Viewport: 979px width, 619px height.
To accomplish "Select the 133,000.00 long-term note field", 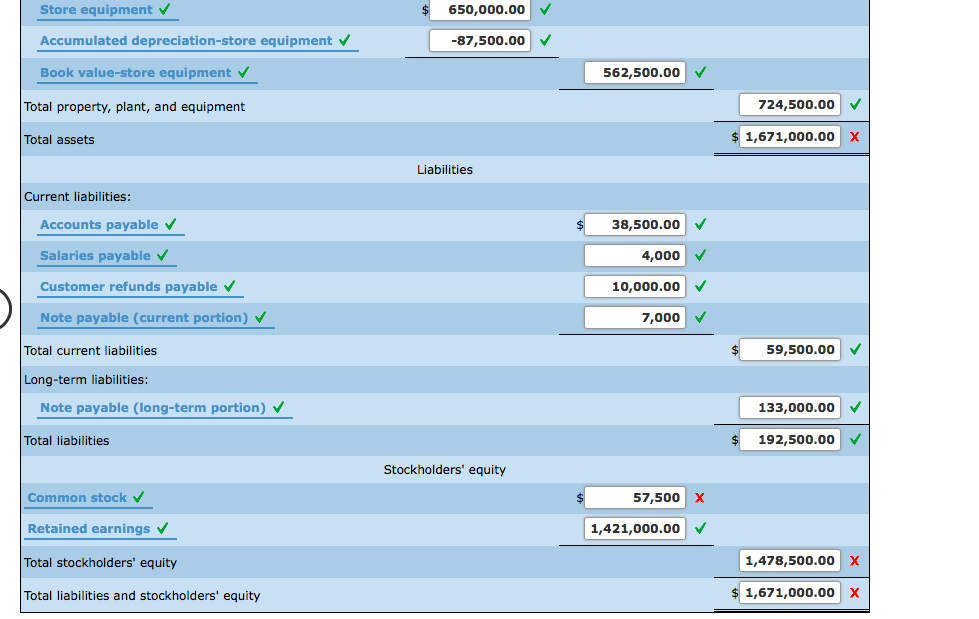I will [x=789, y=407].
